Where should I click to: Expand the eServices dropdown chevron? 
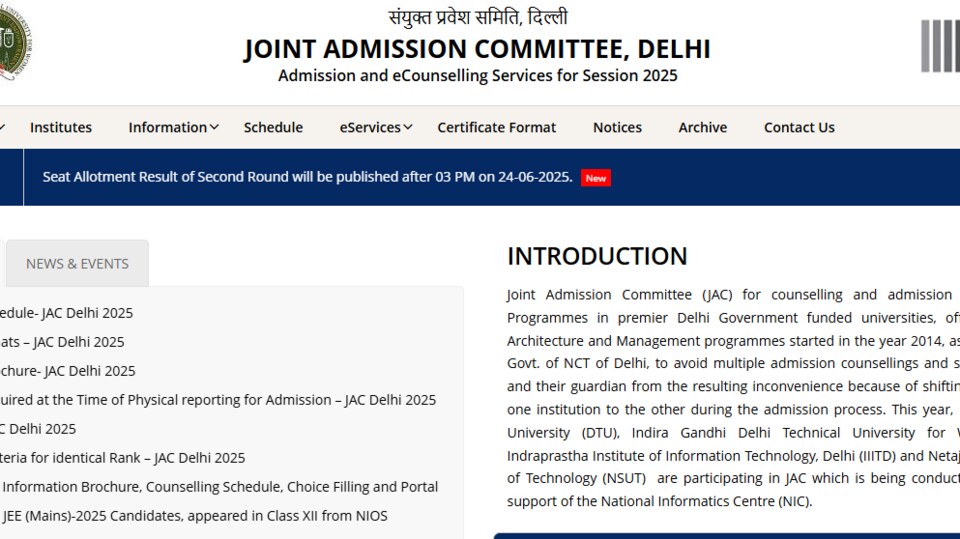pos(408,127)
